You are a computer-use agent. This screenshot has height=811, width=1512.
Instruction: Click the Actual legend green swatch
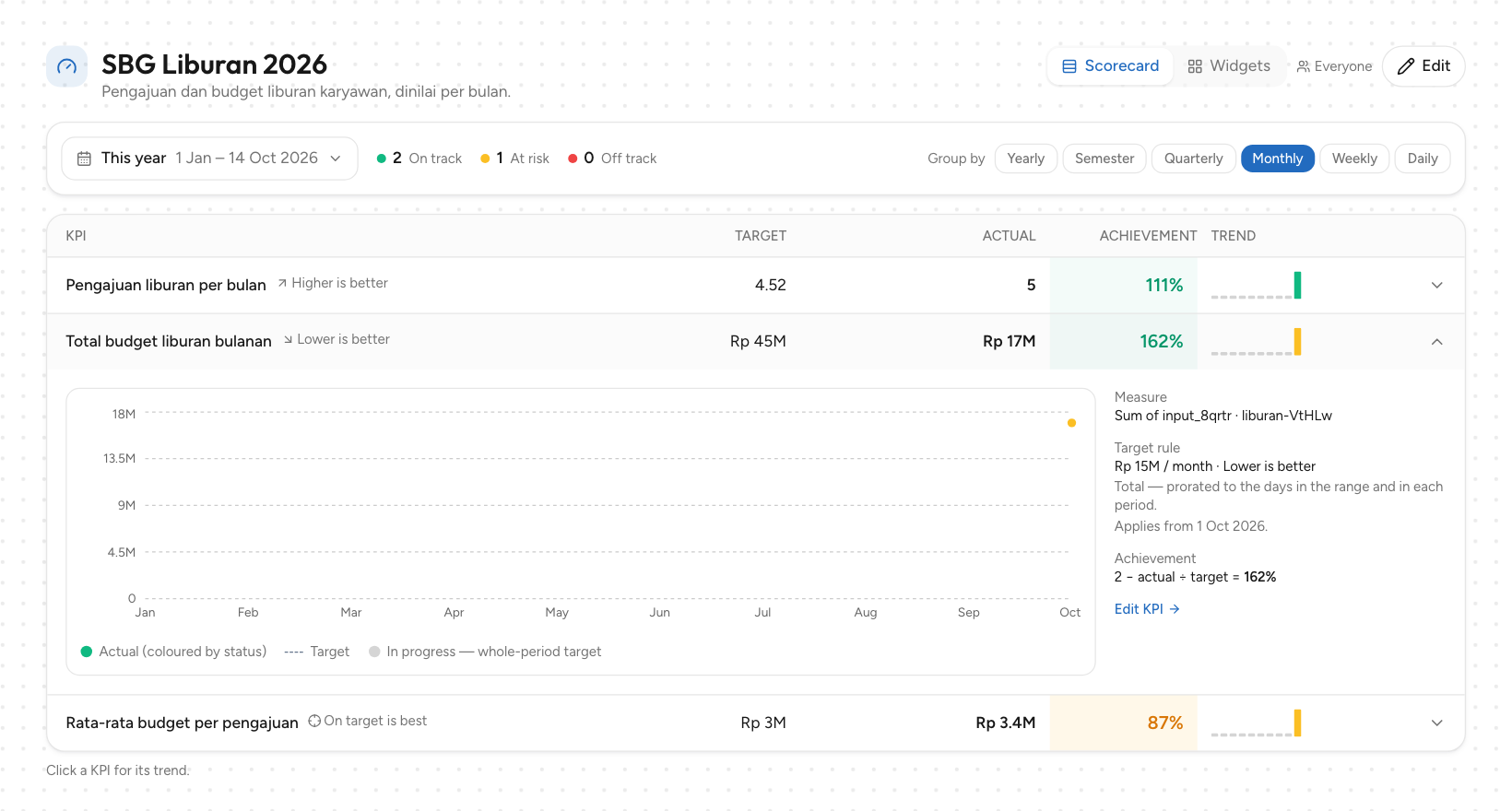pyautogui.click(x=87, y=652)
